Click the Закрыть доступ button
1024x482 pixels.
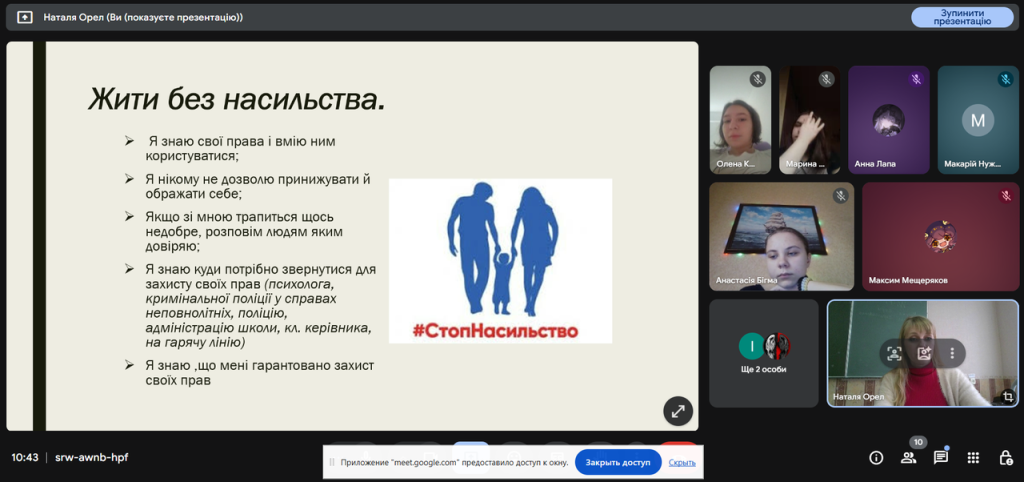pos(617,463)
